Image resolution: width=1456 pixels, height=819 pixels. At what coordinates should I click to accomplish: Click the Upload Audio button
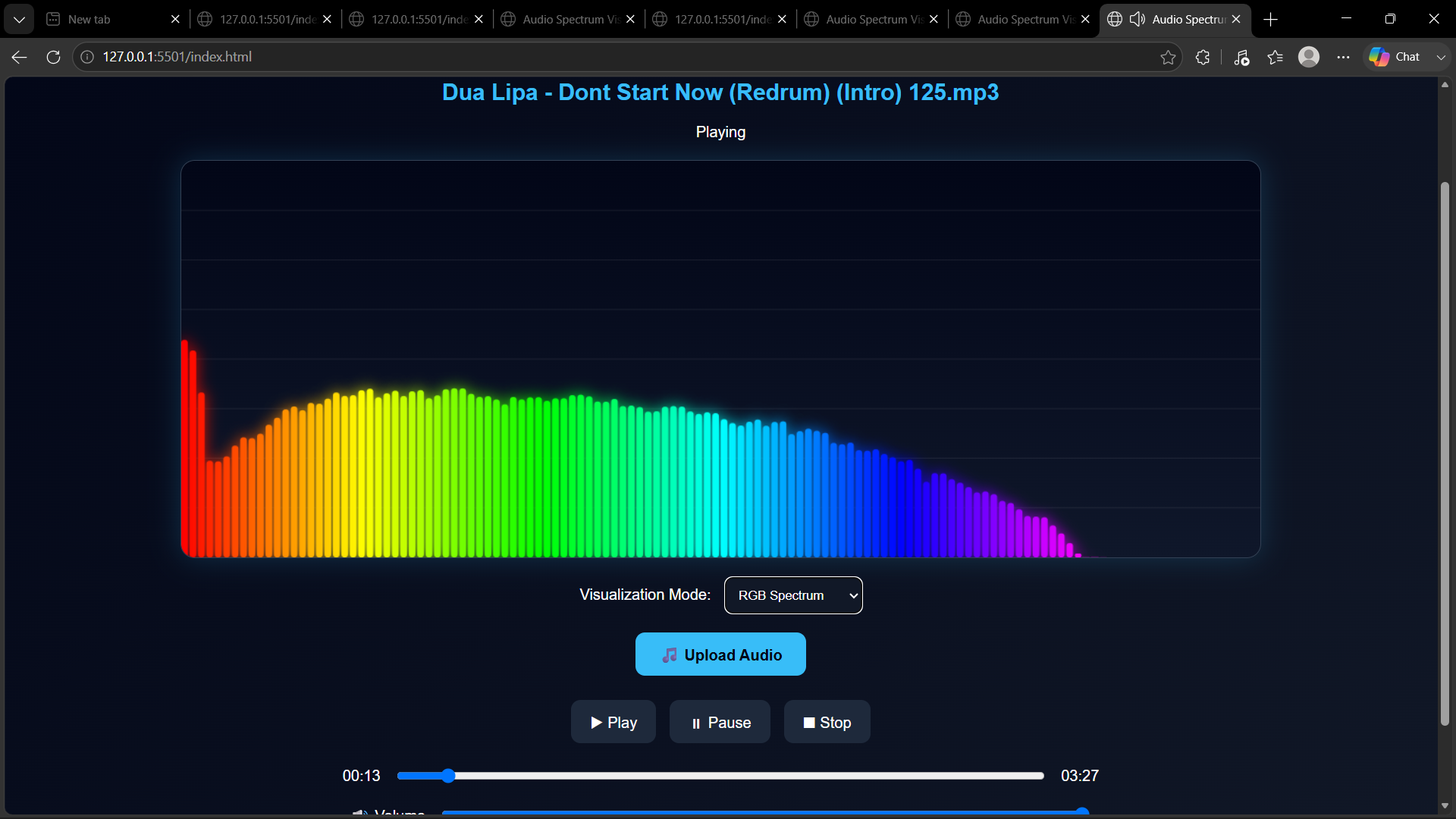[720, 654]
